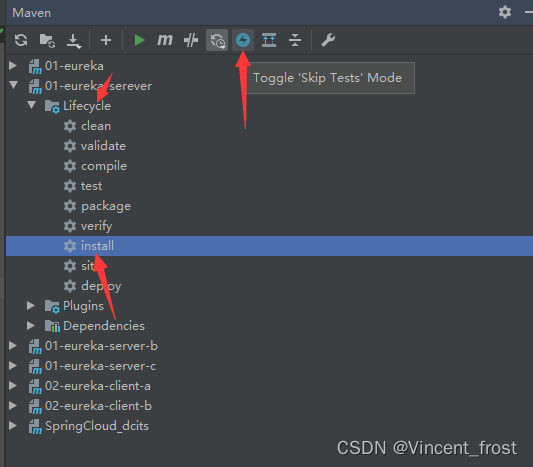Image resolution: width=533 pixels, height=467 pixels.
Task: Download sources and documentation icon
Action: point(73,41)
